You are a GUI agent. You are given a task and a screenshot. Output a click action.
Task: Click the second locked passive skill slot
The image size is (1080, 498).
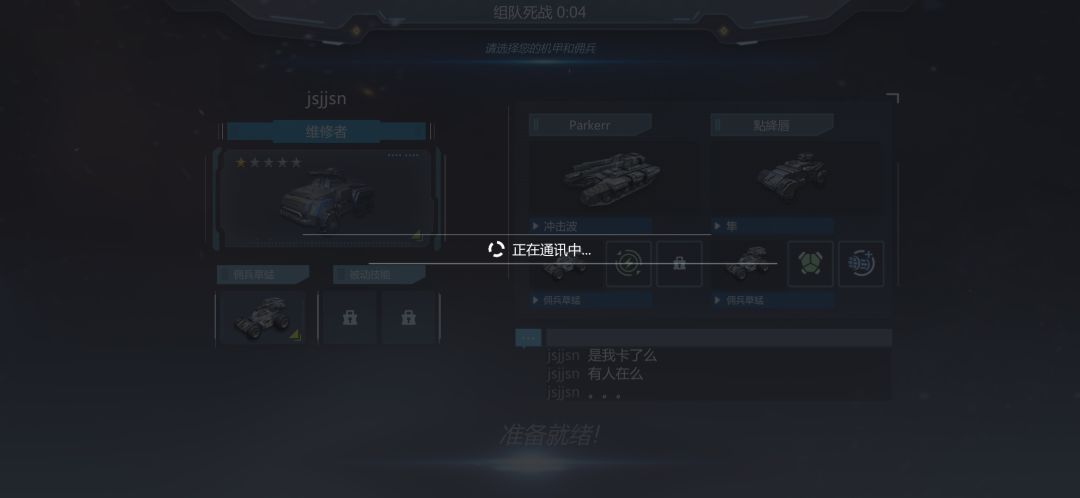pos(408,318)
